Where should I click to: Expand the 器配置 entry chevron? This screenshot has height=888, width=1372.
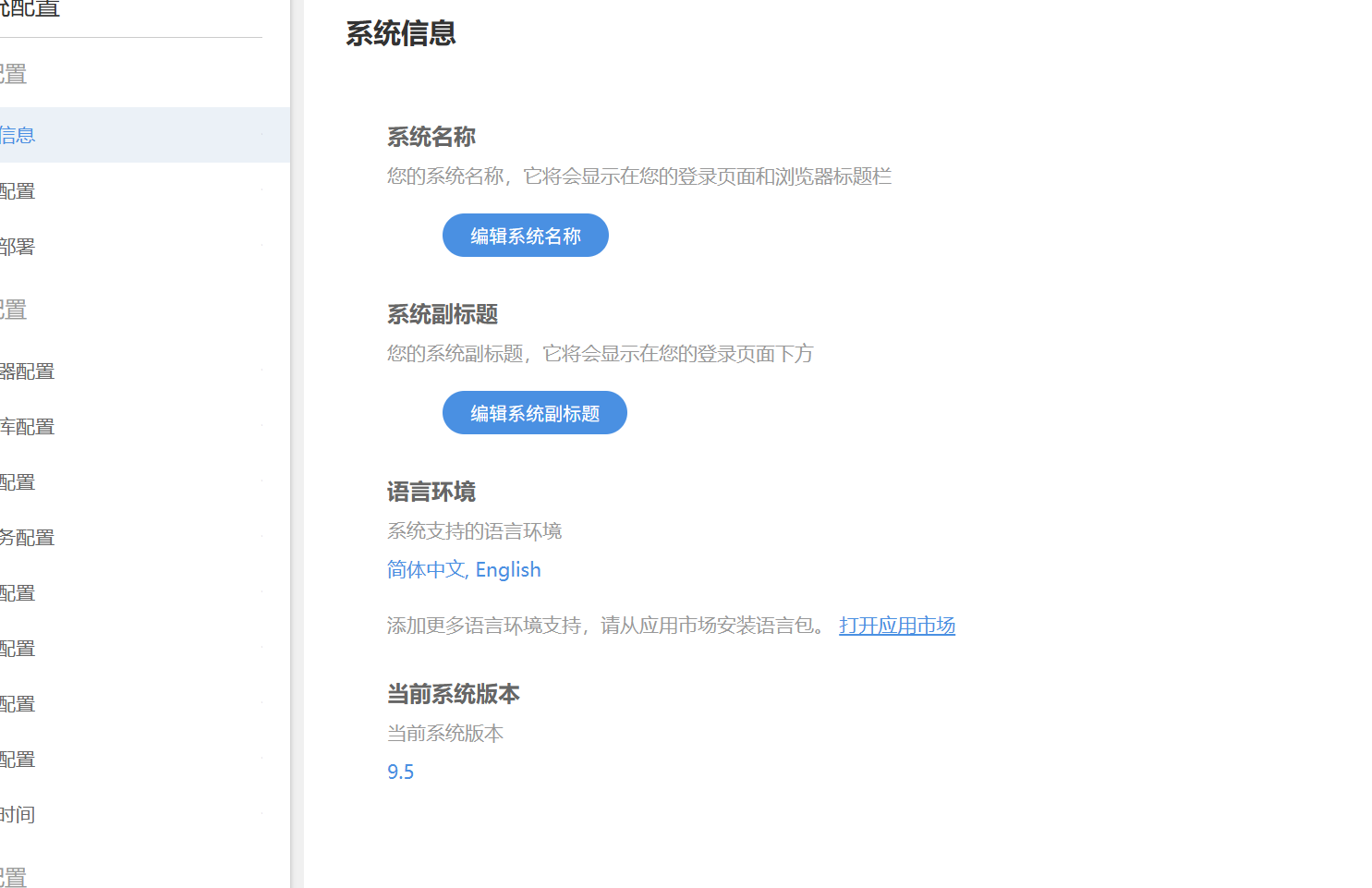coord(261,371)
